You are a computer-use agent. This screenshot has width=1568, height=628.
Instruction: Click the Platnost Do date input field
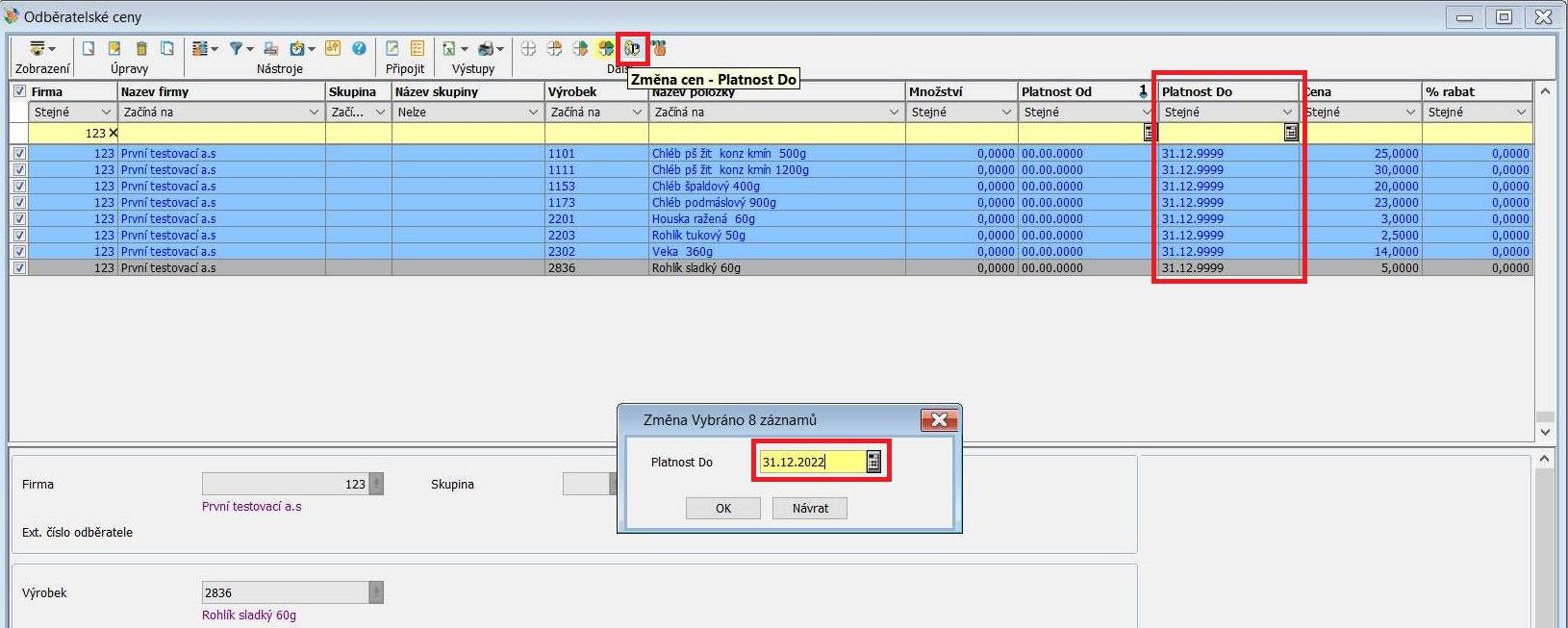pyautogui.click(x=811, y=462)
